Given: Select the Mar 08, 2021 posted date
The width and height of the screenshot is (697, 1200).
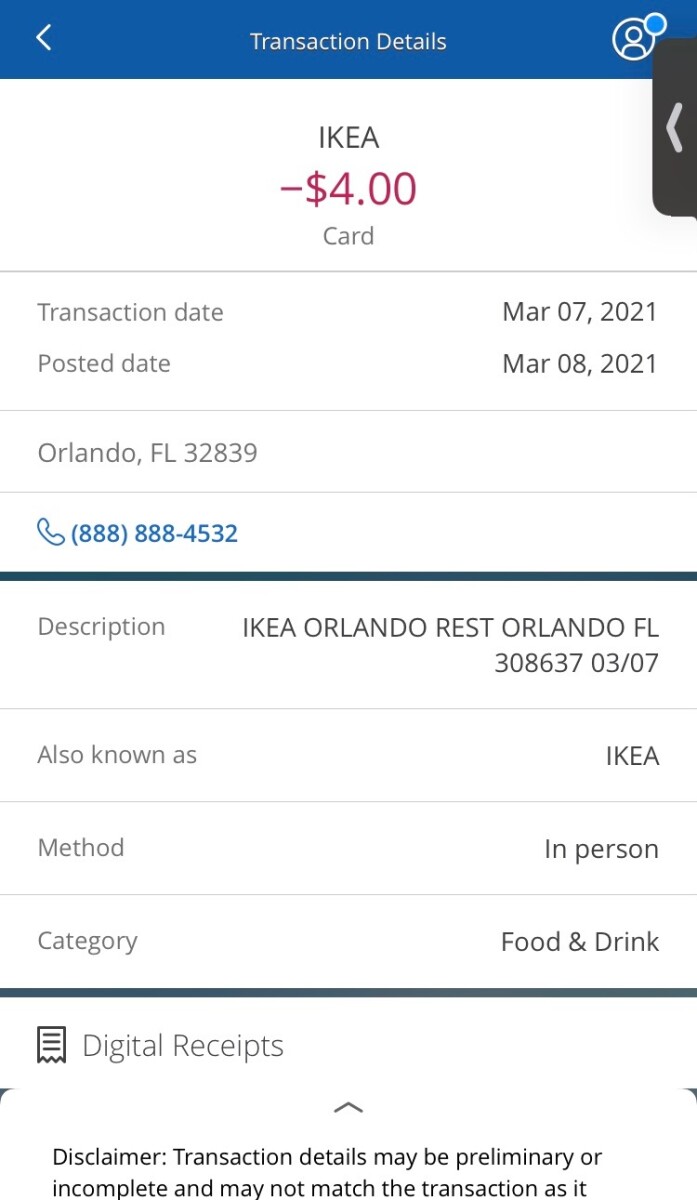Looking at the screenshot, I should [579, 363].
